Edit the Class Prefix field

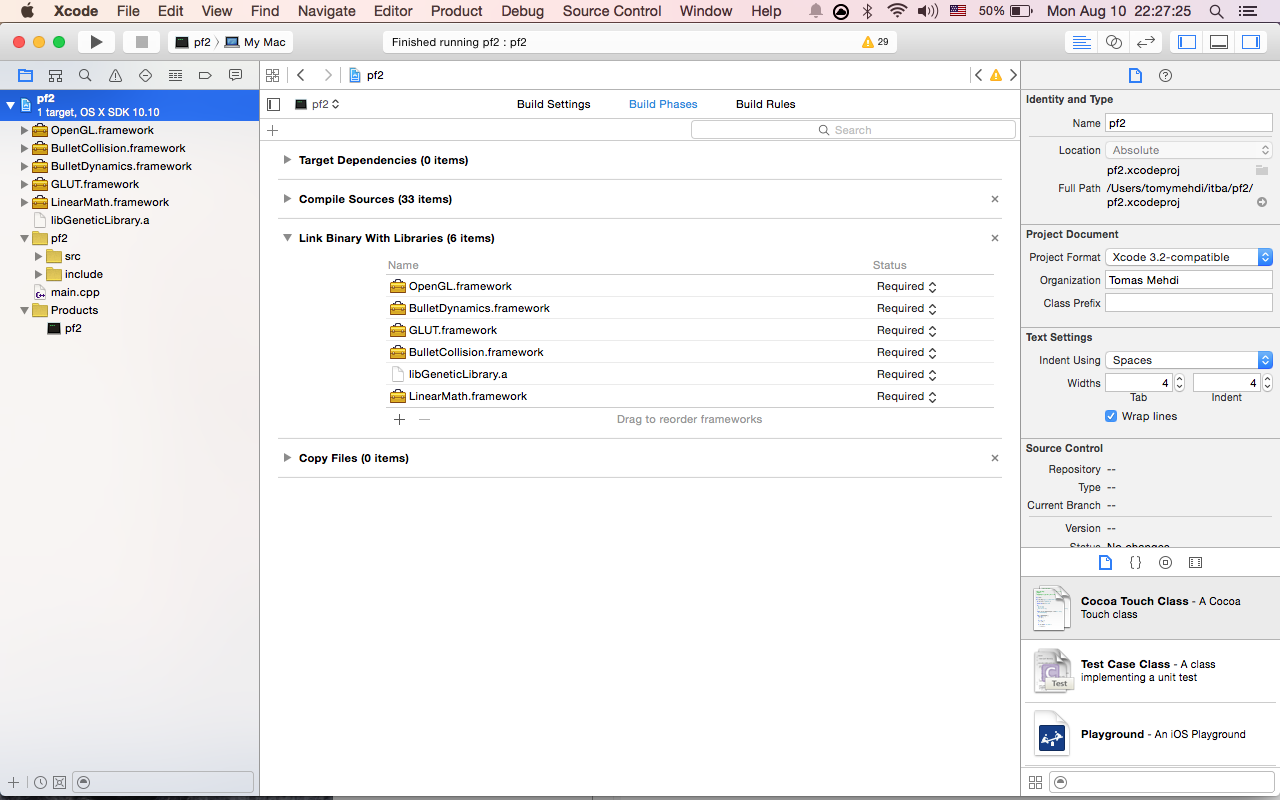(1189, 303)
